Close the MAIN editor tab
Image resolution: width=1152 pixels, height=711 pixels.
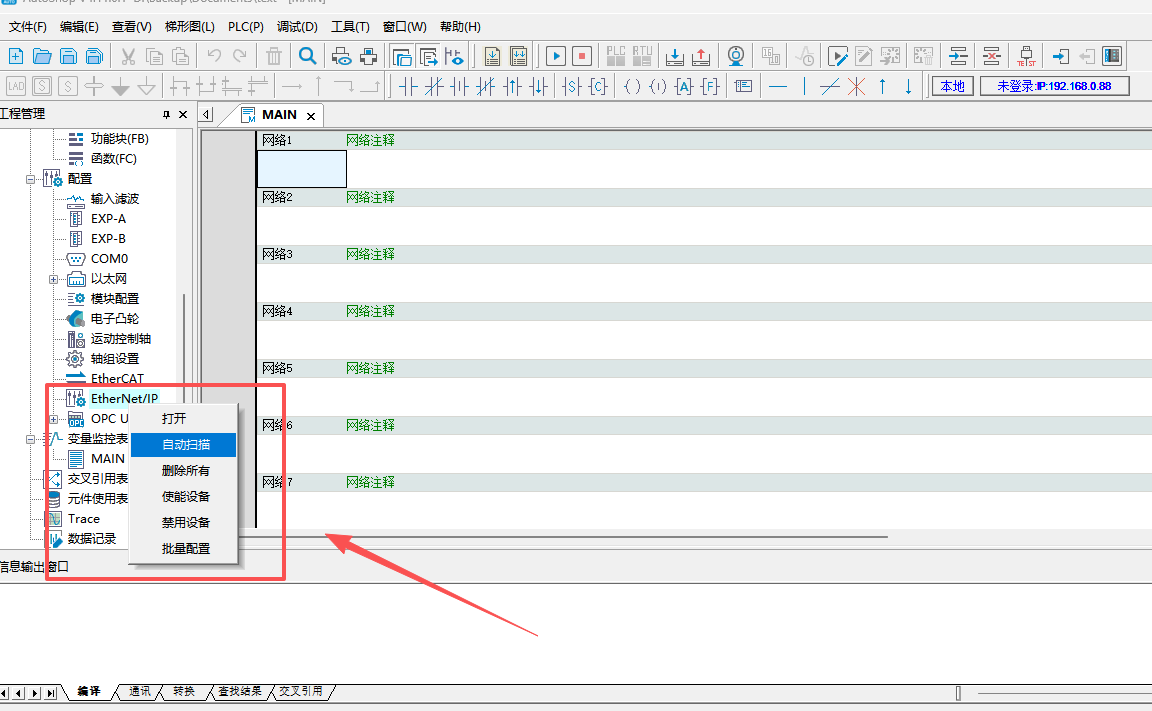311,116
